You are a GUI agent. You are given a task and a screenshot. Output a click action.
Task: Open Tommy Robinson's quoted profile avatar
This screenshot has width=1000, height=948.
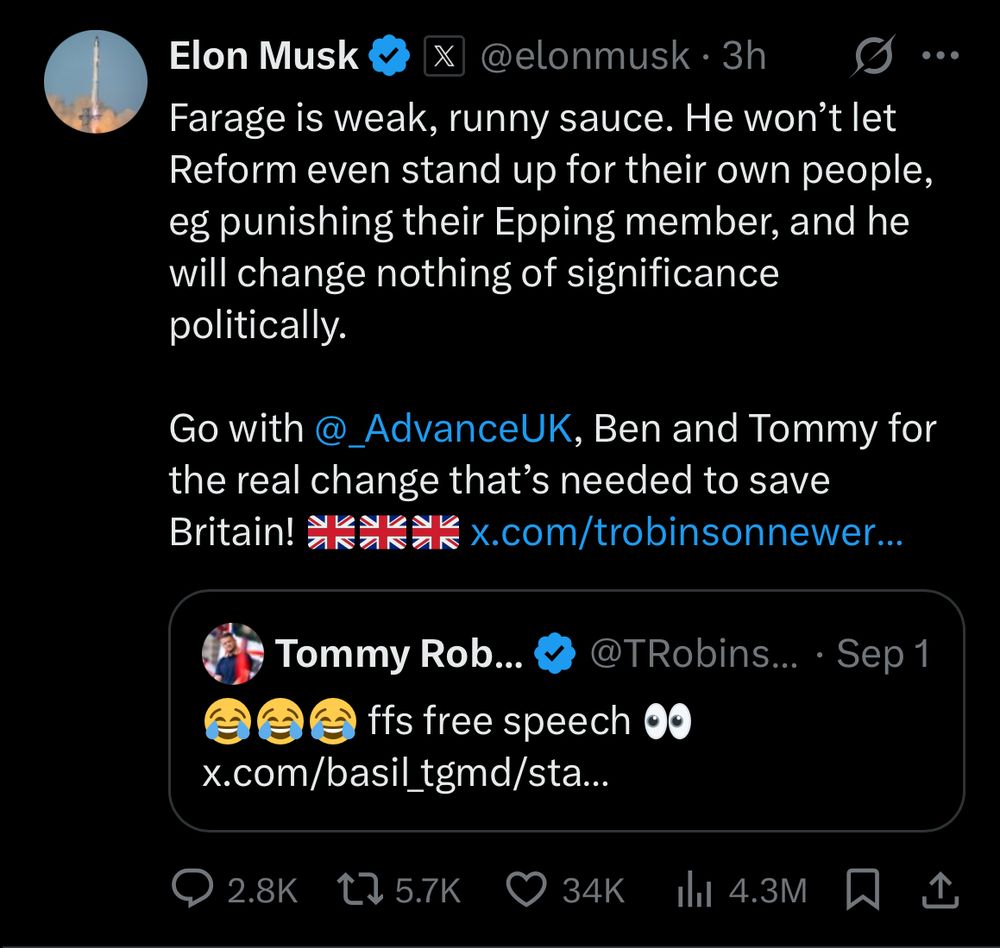tap(233, 653)
